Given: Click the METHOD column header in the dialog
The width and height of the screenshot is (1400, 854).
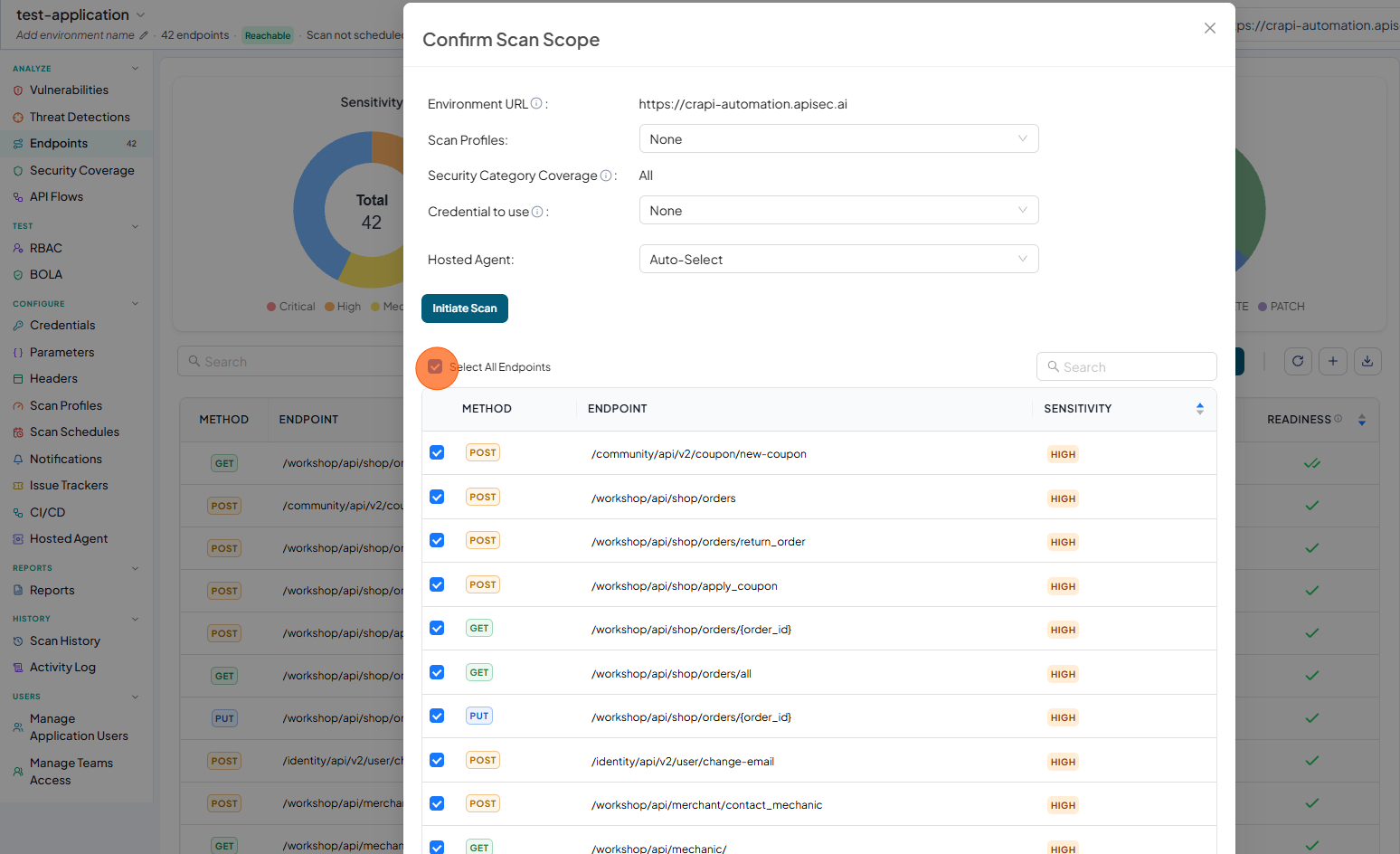Looking at the screenshot, I should (x=487, y=409).
